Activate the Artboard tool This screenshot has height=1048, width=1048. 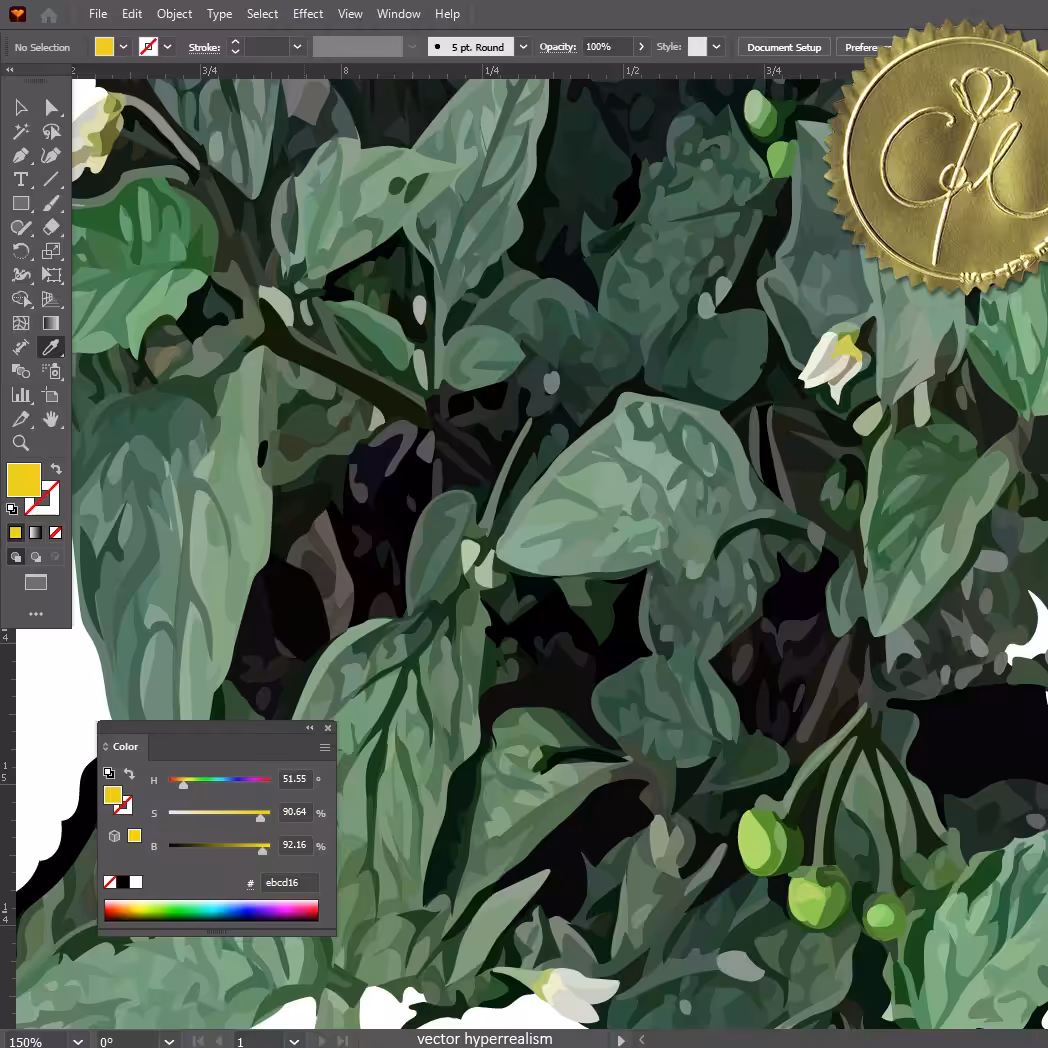tap(51, 396)
